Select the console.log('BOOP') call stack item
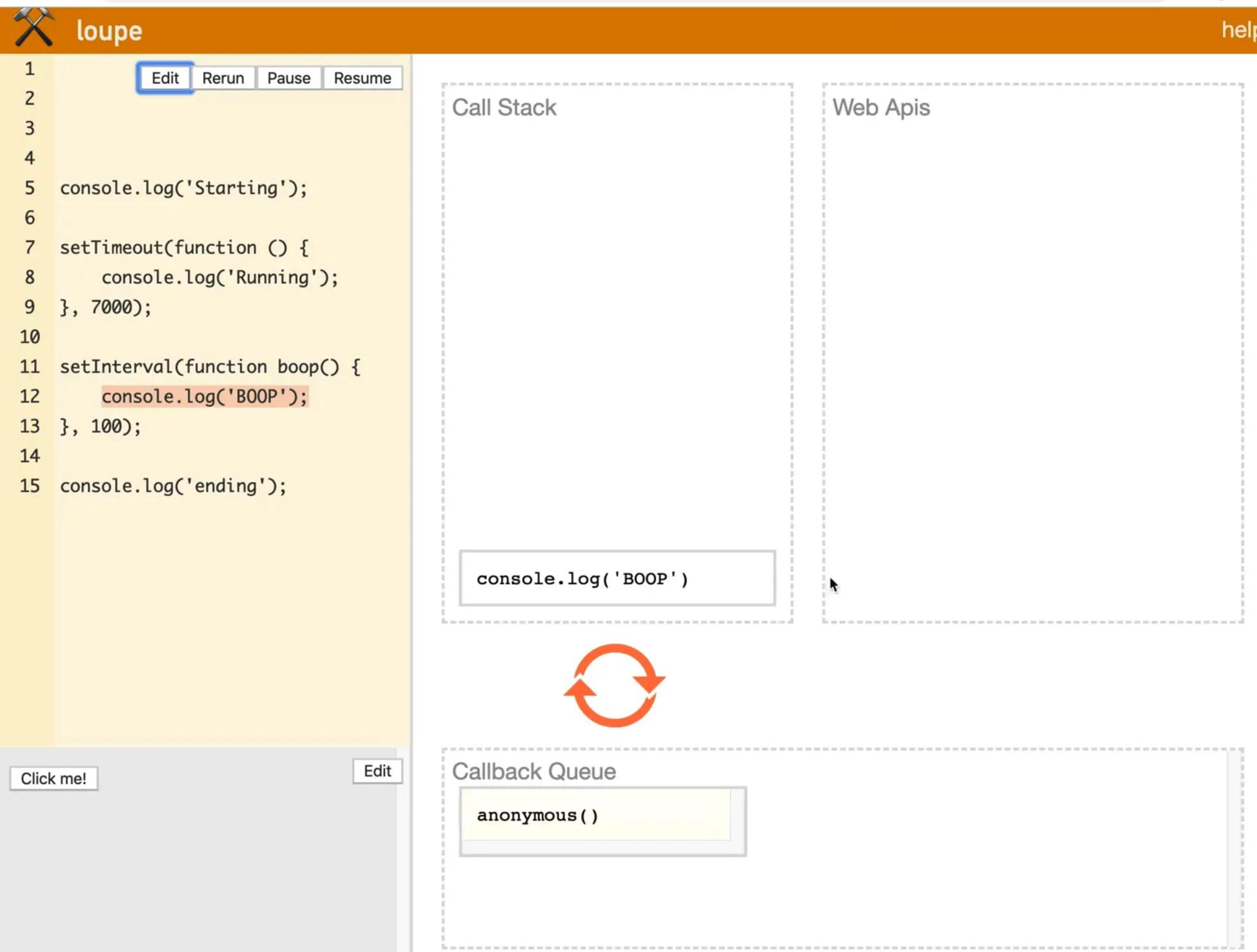Viewport: 1257px width, 952px height. 616,579
